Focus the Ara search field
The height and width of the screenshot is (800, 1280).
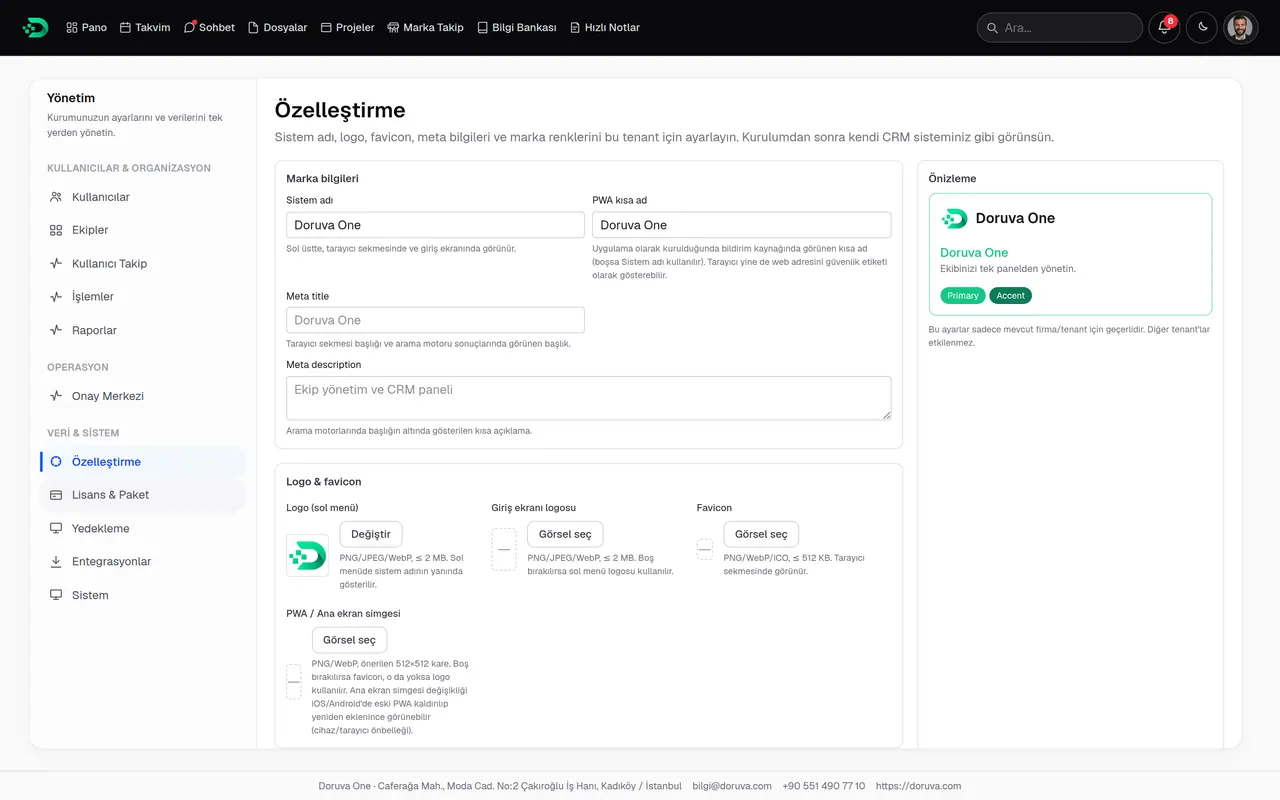pyautogui.click(x=1060, y=28)
